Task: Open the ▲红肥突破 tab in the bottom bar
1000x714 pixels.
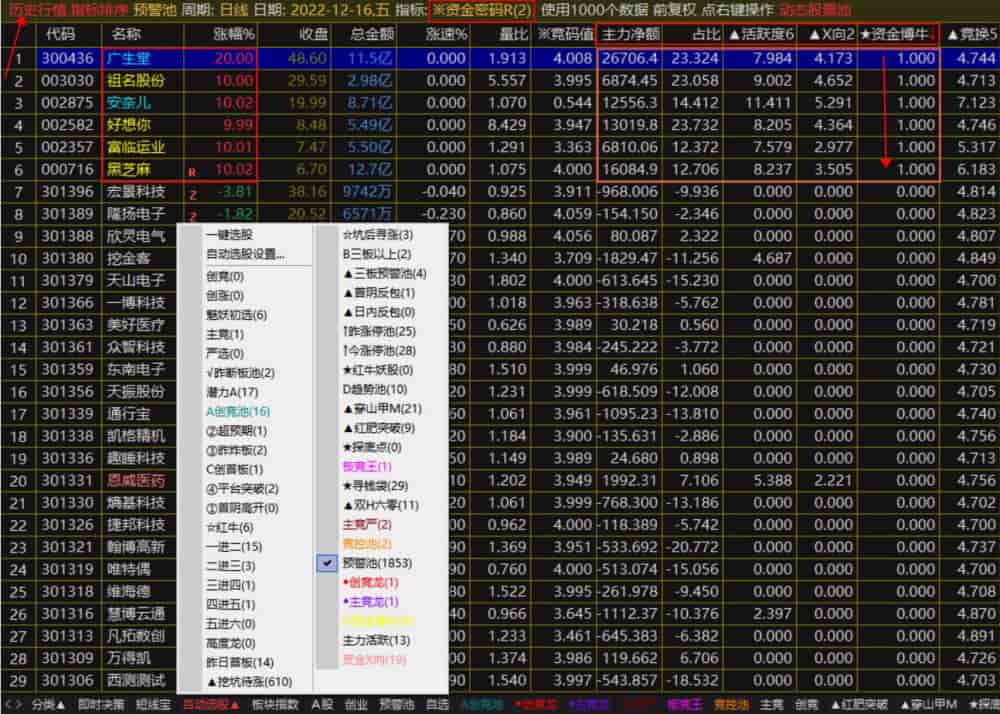Action: pos(858,705)
